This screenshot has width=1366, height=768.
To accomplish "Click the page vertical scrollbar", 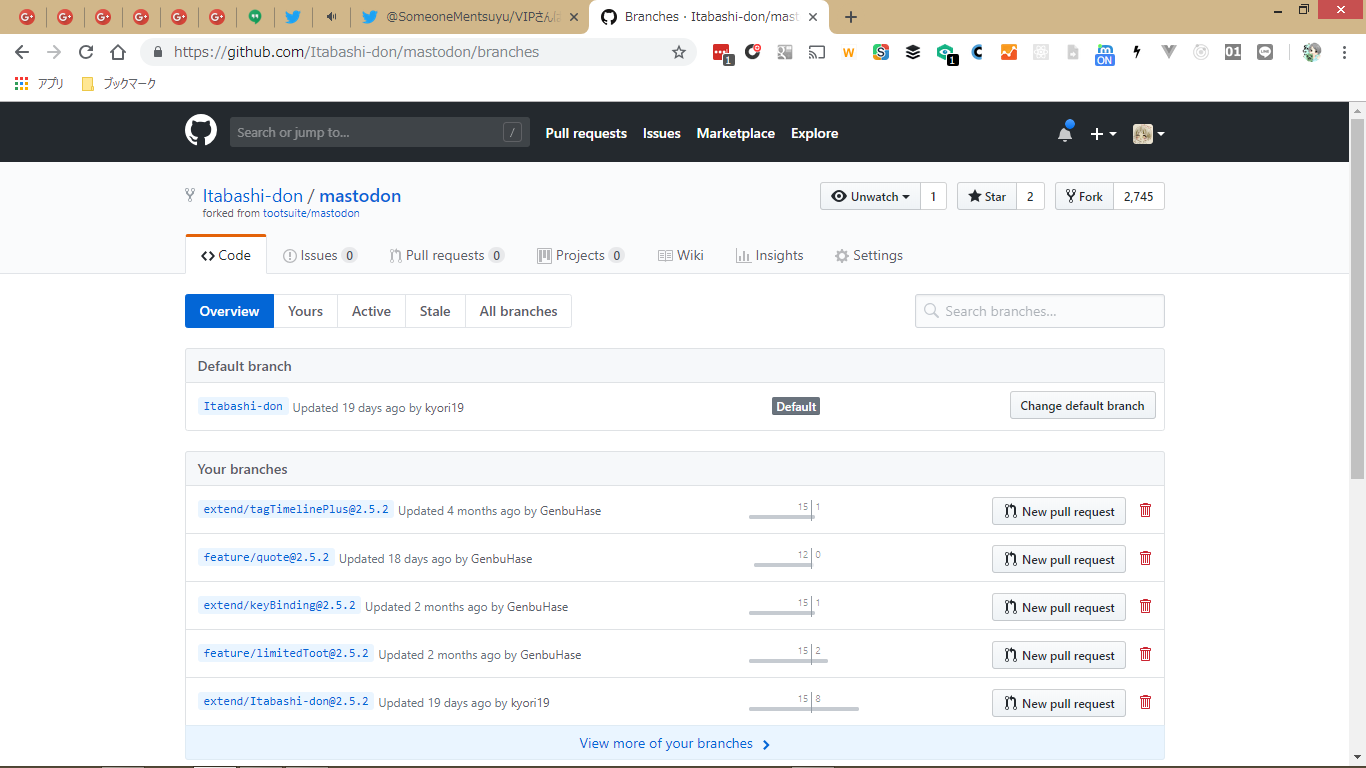I will point(1357,300).
